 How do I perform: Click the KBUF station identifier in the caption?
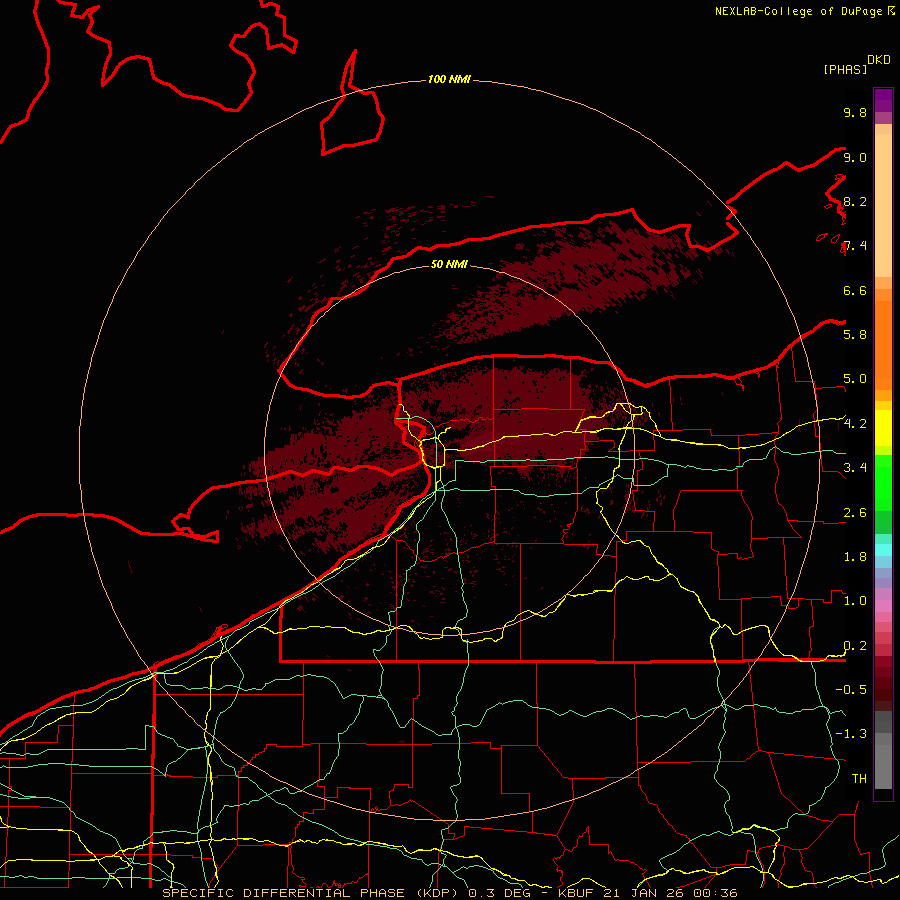[577, 893]
